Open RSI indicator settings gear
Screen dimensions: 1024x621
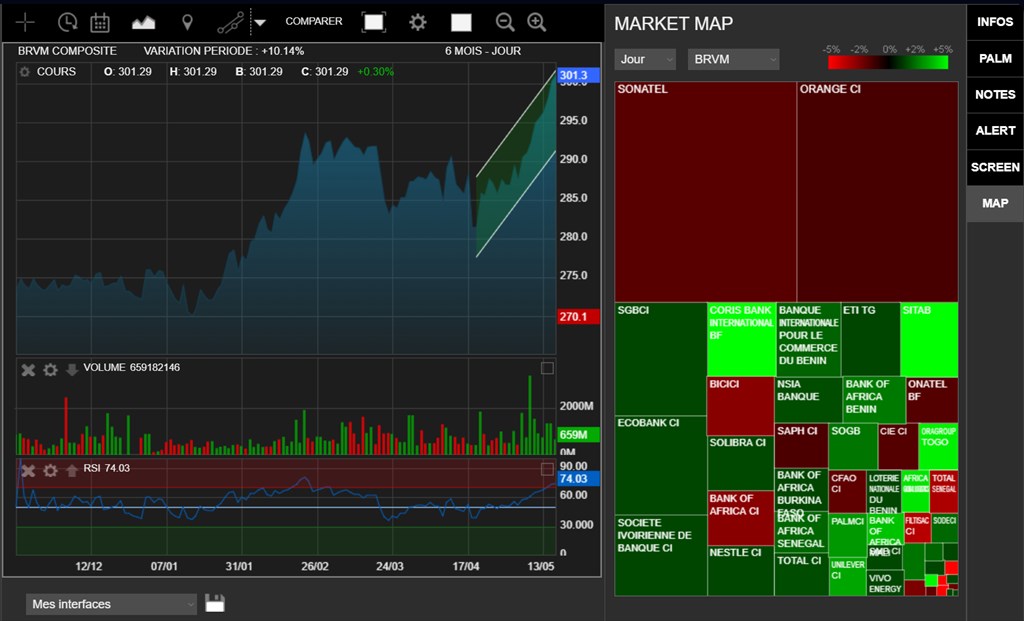50,471
